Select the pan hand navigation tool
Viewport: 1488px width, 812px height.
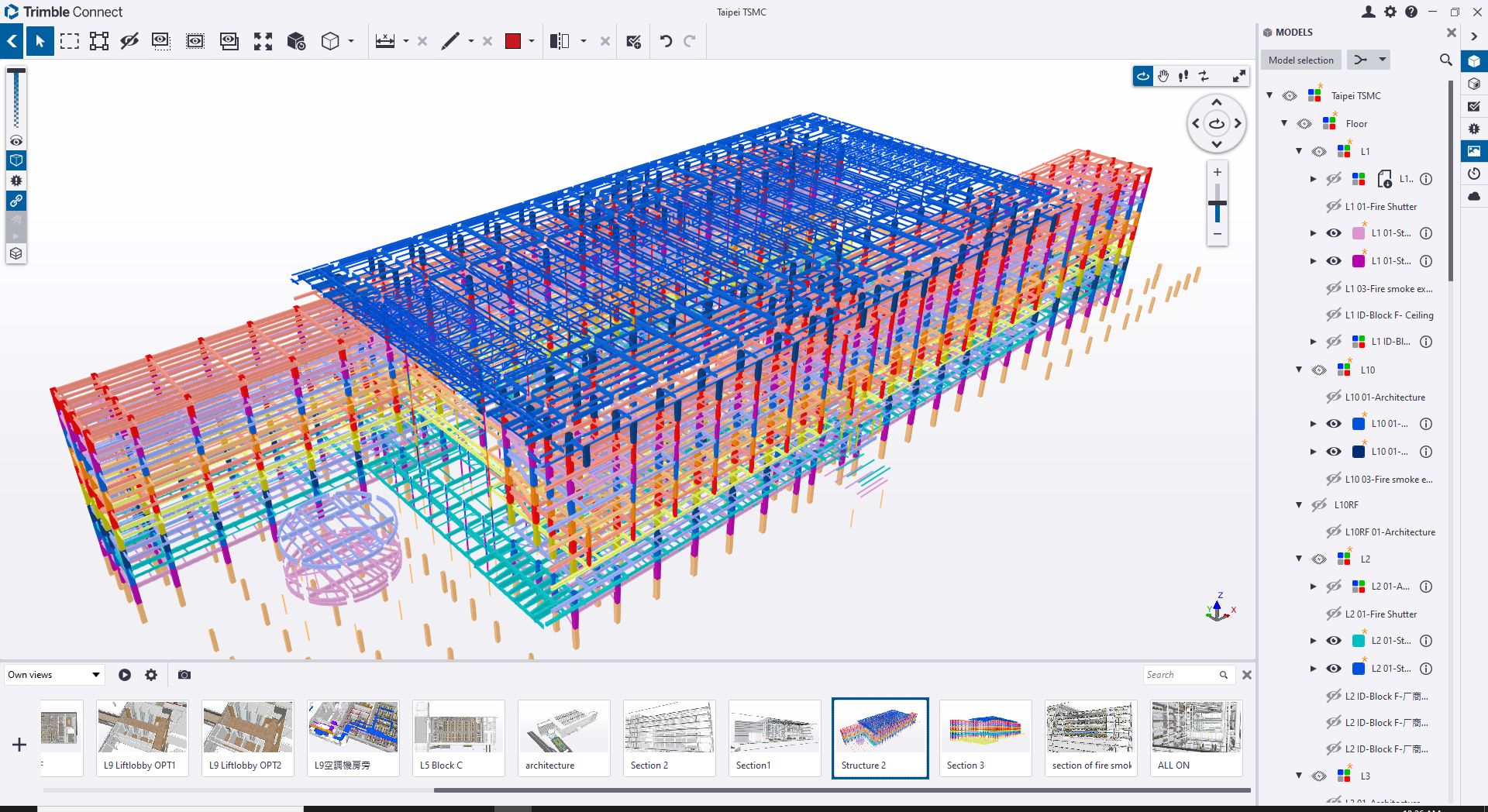[1163, 76]
